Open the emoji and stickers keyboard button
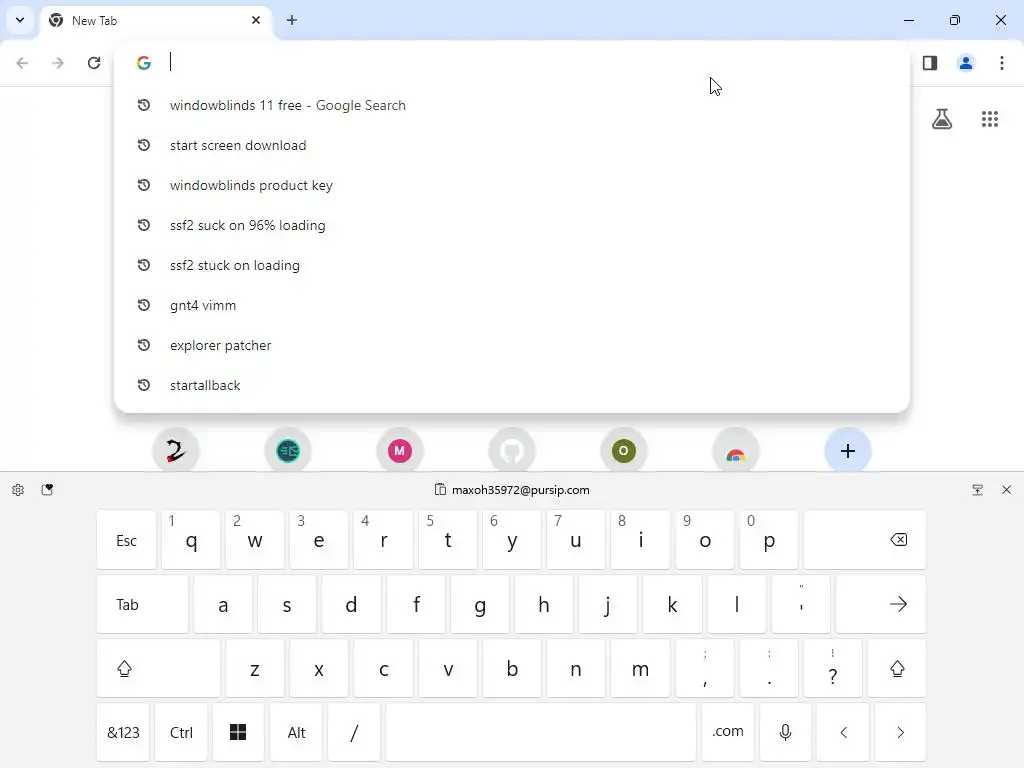 [x=47, y=490]
